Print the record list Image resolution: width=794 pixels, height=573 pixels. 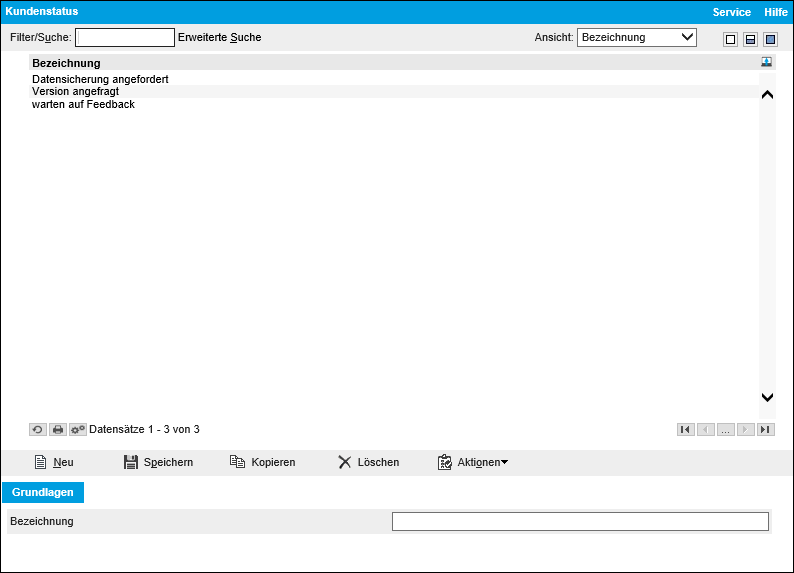pos(58,430)
